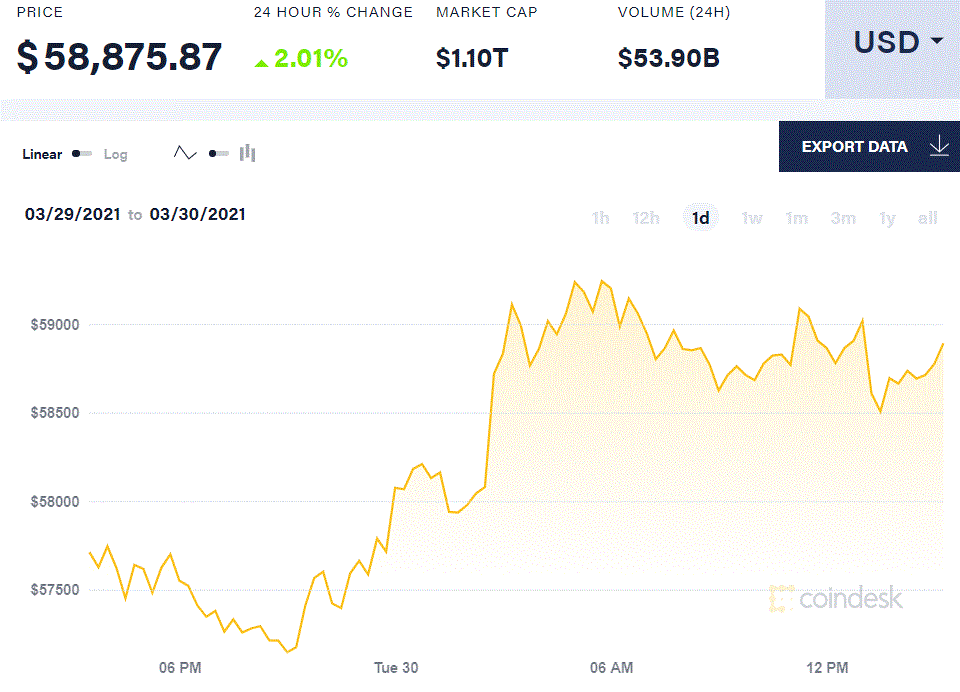The height and width of the screenshot is (692, 960).
Task: Click the coindesk logo
Action: (x=837, y=600)
